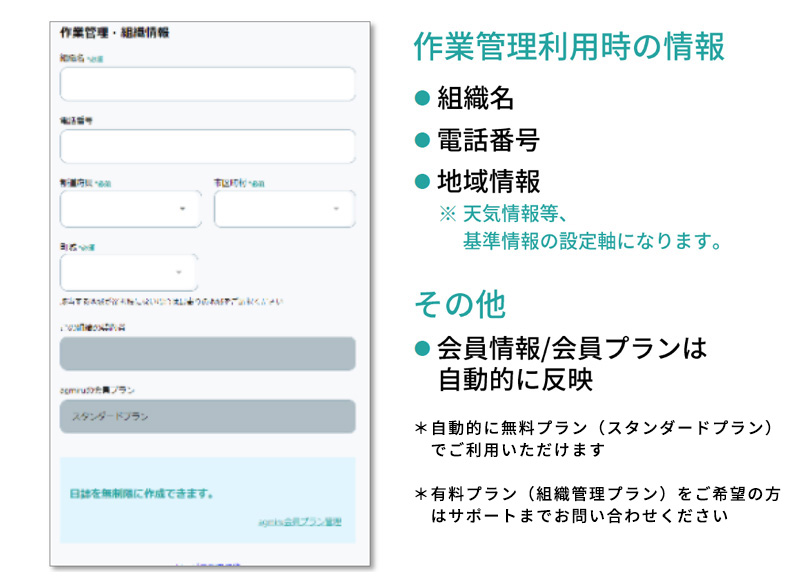Focus the 電話番号 text box in the form
Screen dimensions: 797x585
pyautogui.click(x=207, y=146)
